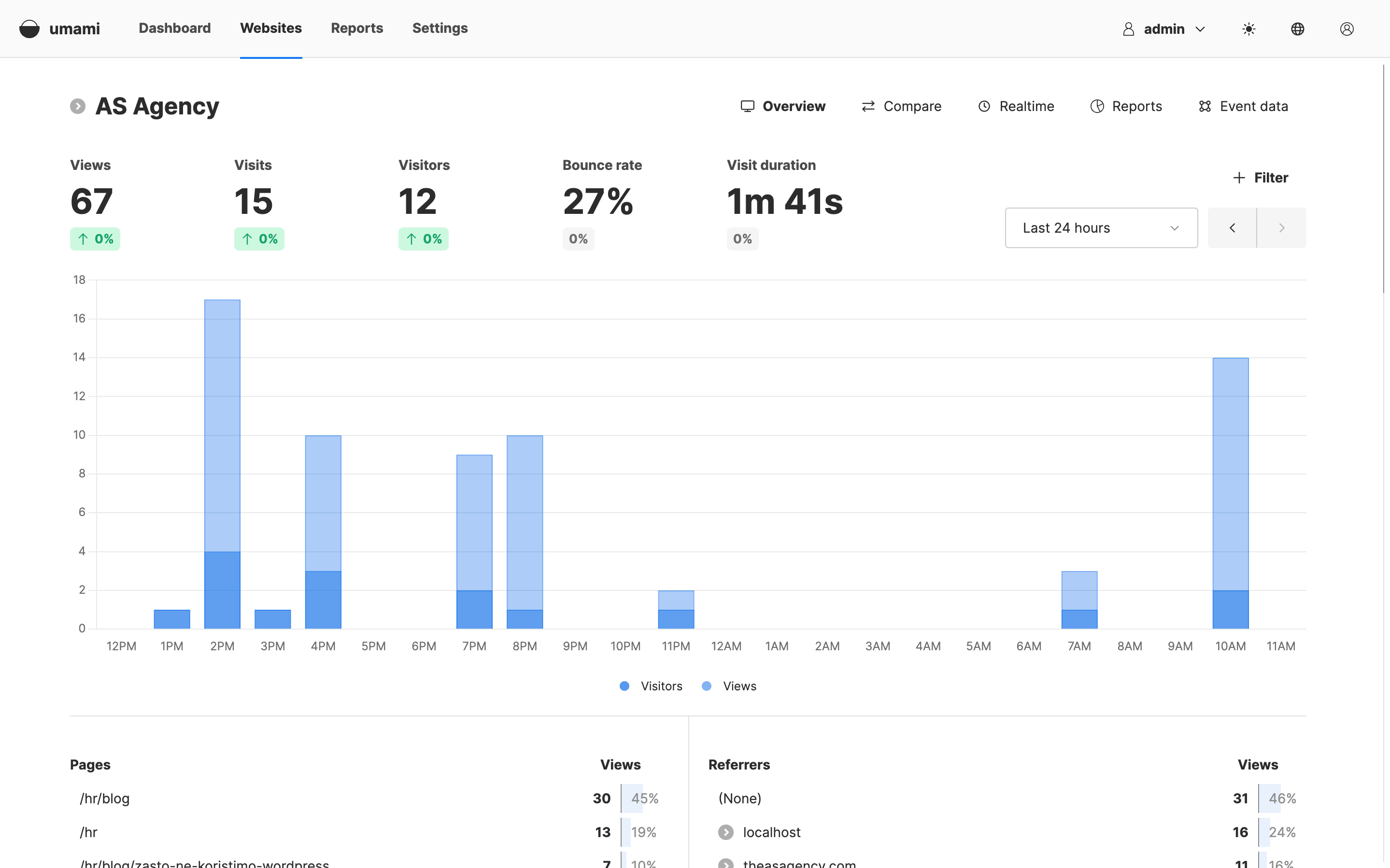
Task: Open the Settings tab
Action: tap(440, 28)
